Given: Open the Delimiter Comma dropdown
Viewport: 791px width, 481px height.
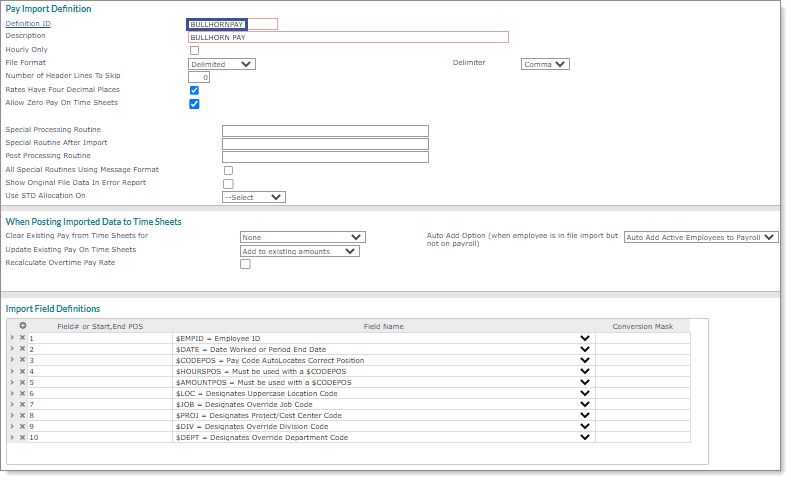Looking at the screenshot, I should [545, 64].
